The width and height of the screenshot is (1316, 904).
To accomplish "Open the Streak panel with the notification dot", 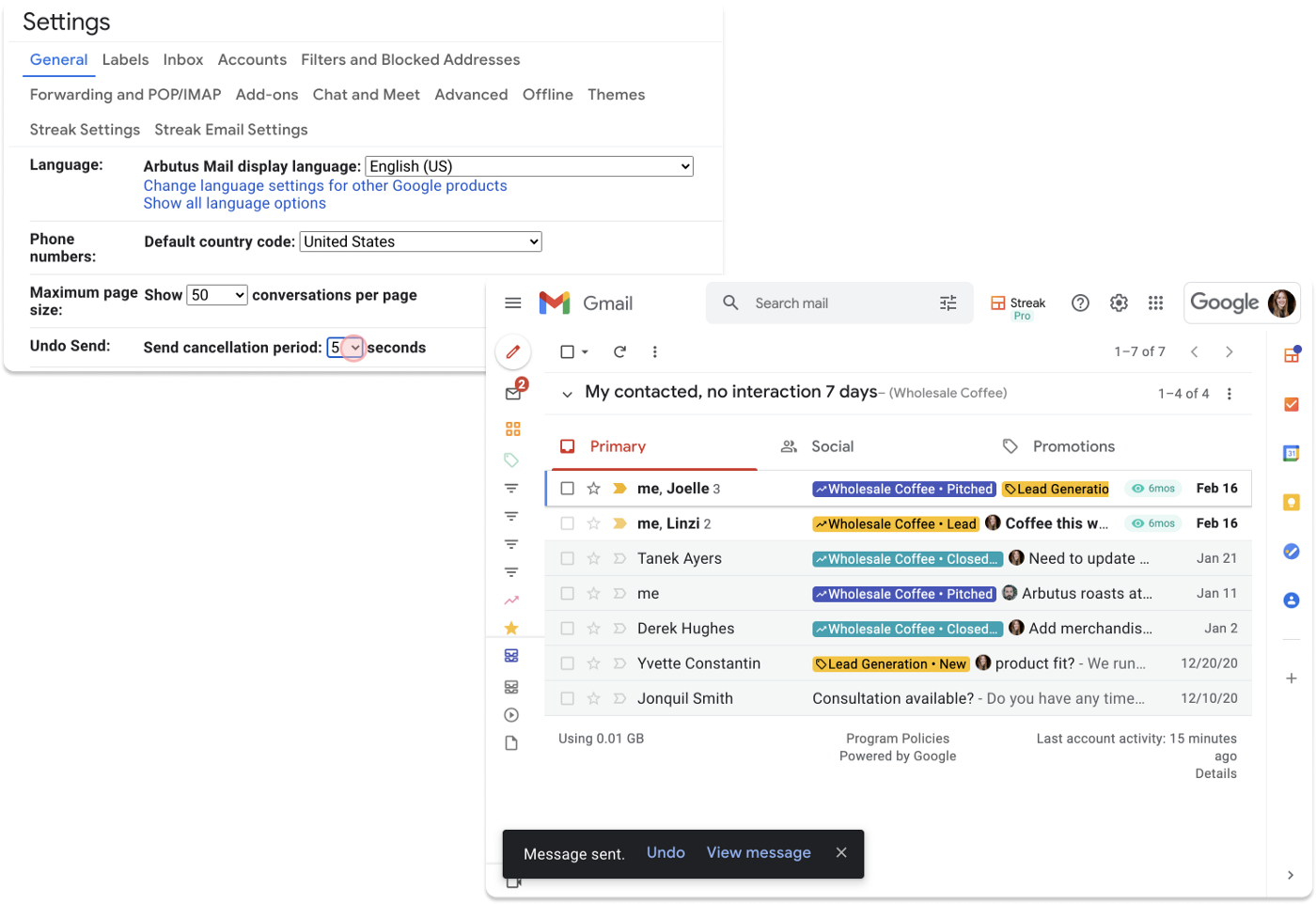I will coord(1292,354).
